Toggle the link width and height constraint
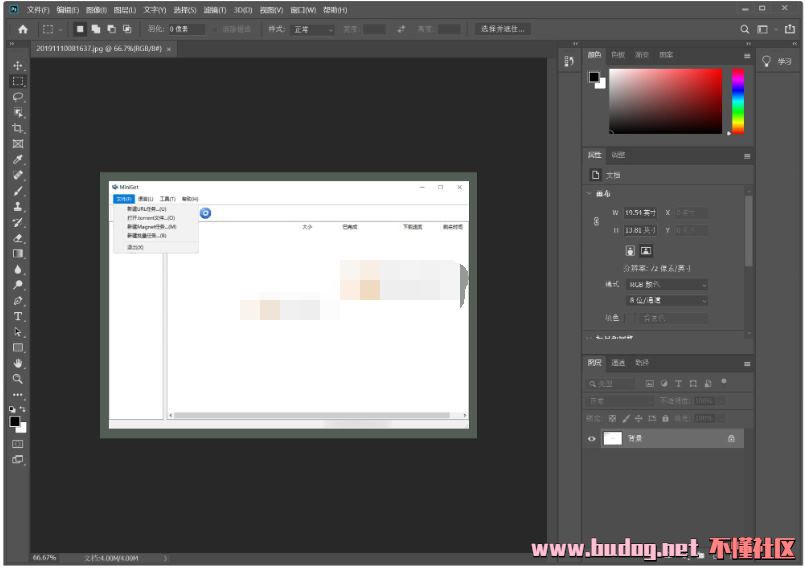 coord(597,221)
